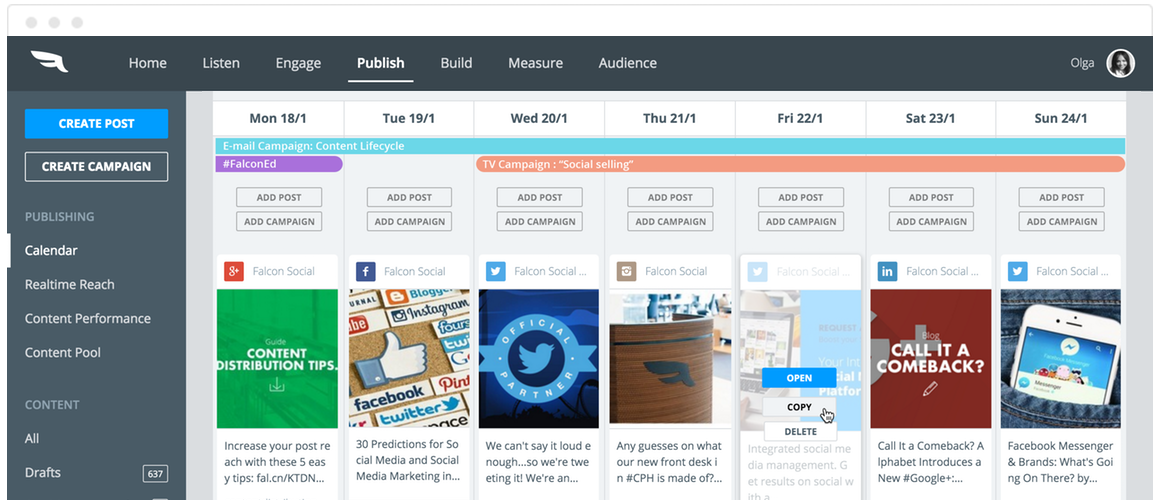
Task: Open Content Pool in the sidebar
Action: point(63,353)
